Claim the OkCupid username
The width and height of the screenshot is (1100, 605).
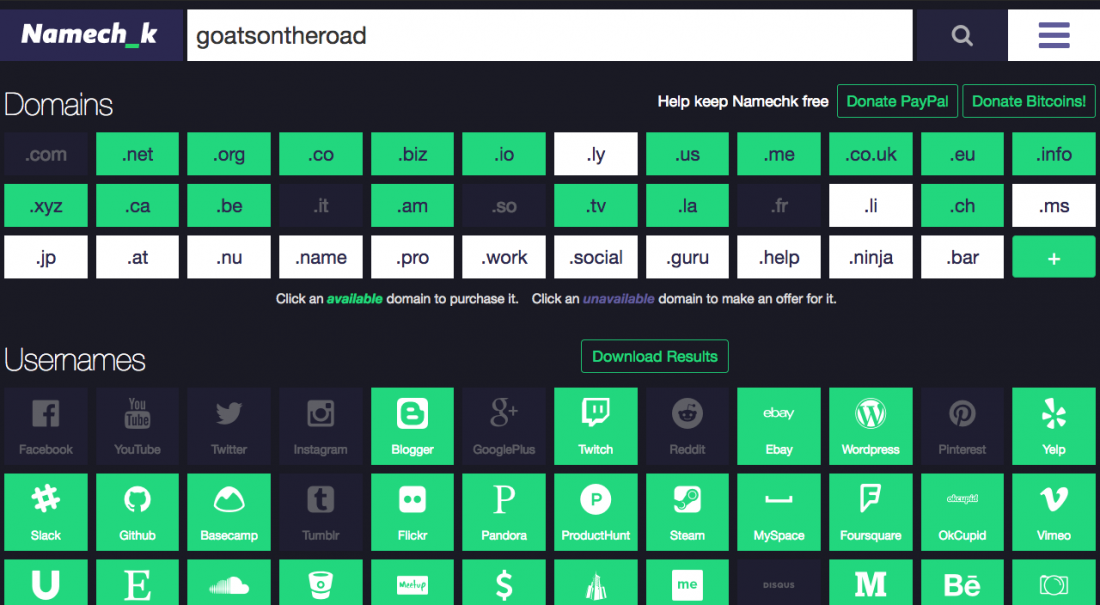click(962, 512)
